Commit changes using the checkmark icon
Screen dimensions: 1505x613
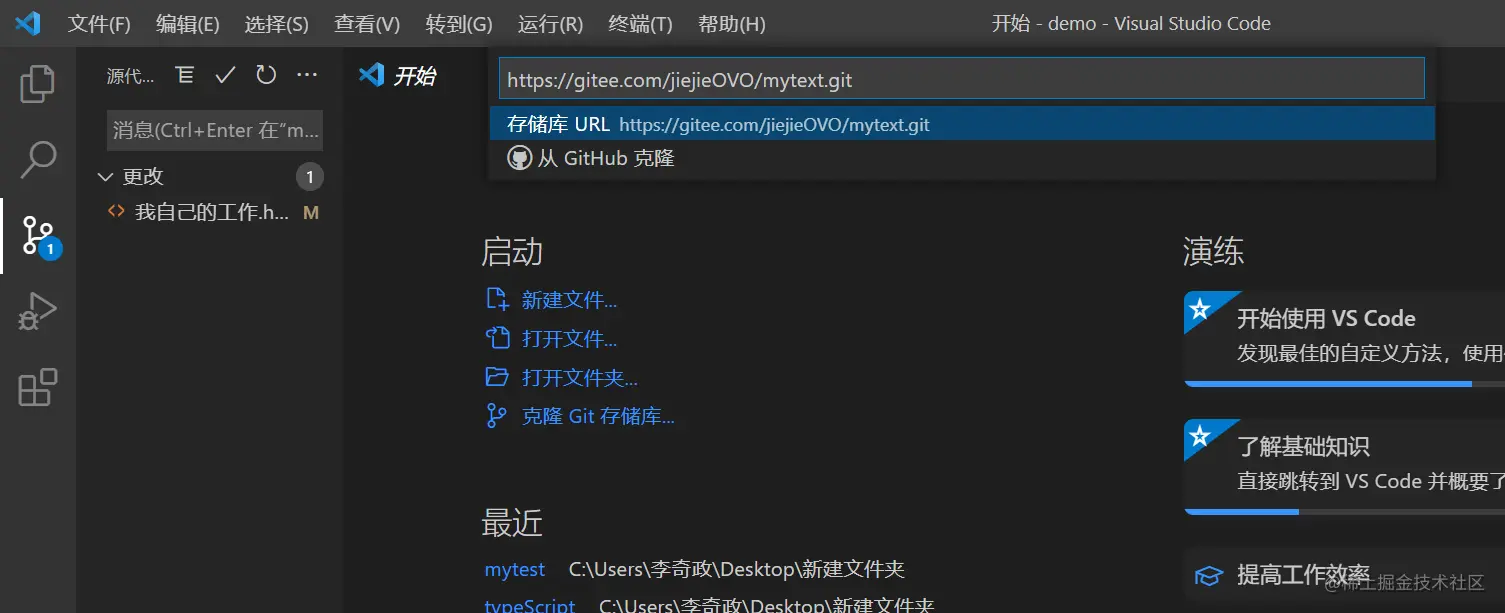[225, 74]
